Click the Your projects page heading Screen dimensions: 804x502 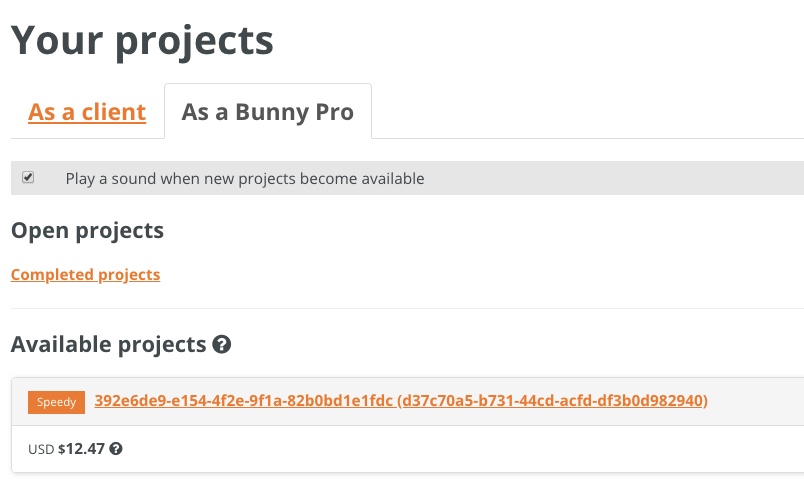pos(141,40)
